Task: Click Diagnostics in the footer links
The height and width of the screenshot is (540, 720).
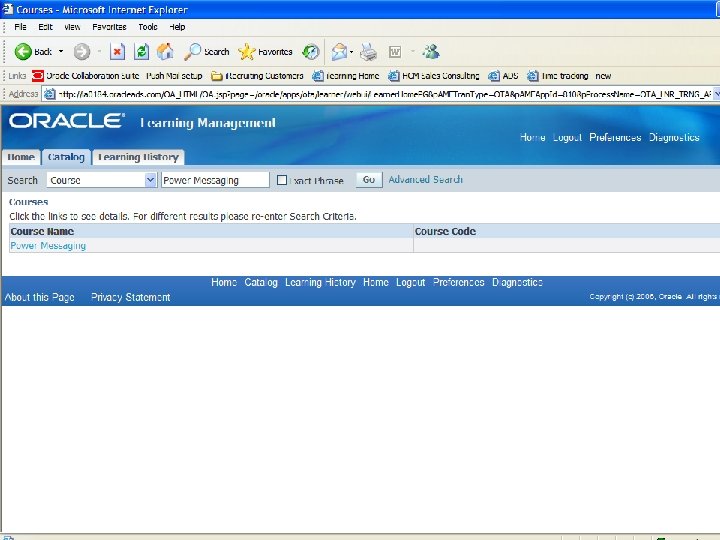Action: tap(518, 282)
